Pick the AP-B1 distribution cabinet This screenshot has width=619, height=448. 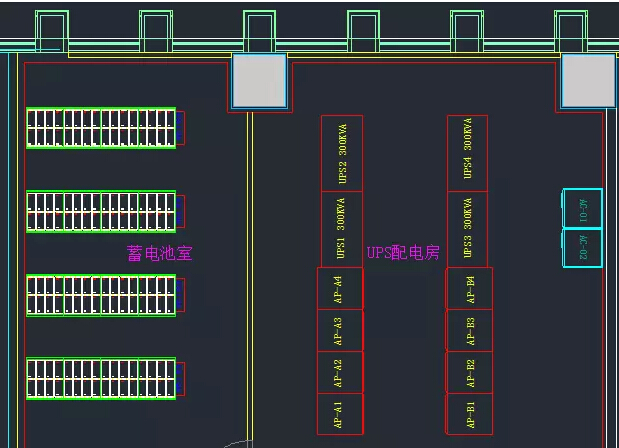point(469,414)
